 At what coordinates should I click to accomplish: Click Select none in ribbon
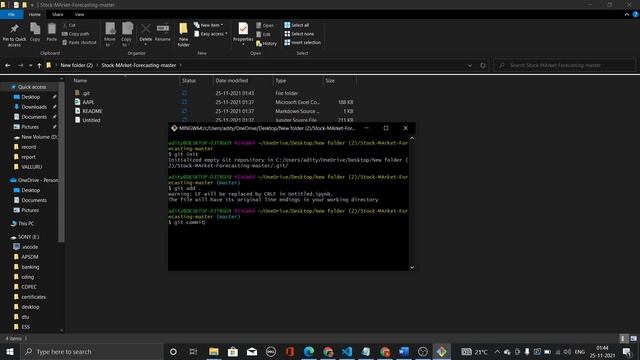click(x=299, y=34)
